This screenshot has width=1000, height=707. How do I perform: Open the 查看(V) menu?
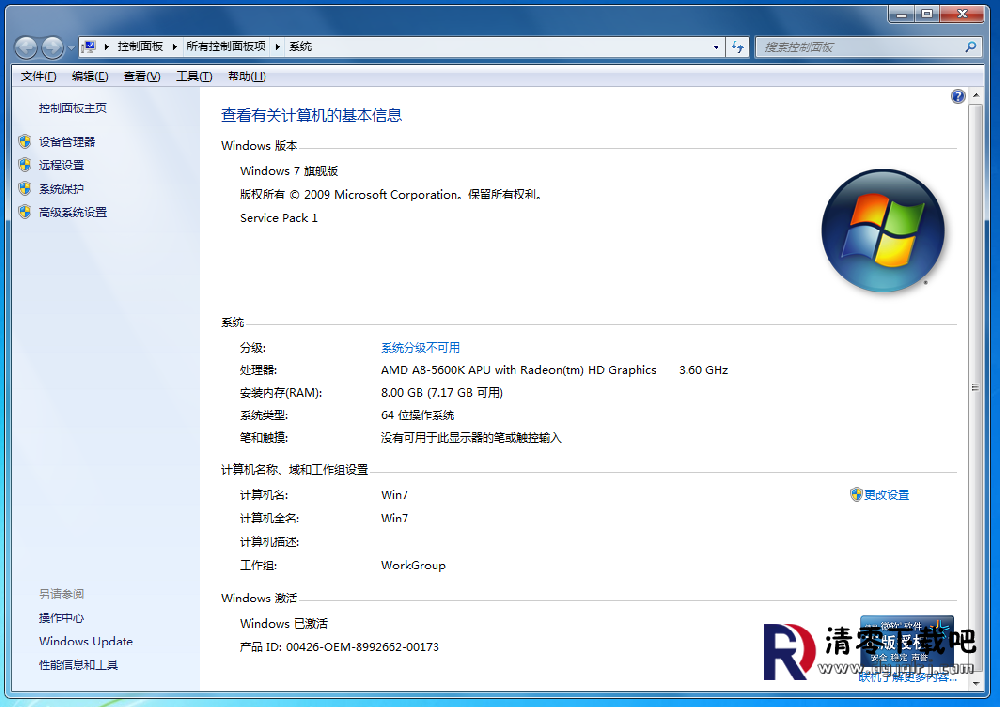pos(142,77)
